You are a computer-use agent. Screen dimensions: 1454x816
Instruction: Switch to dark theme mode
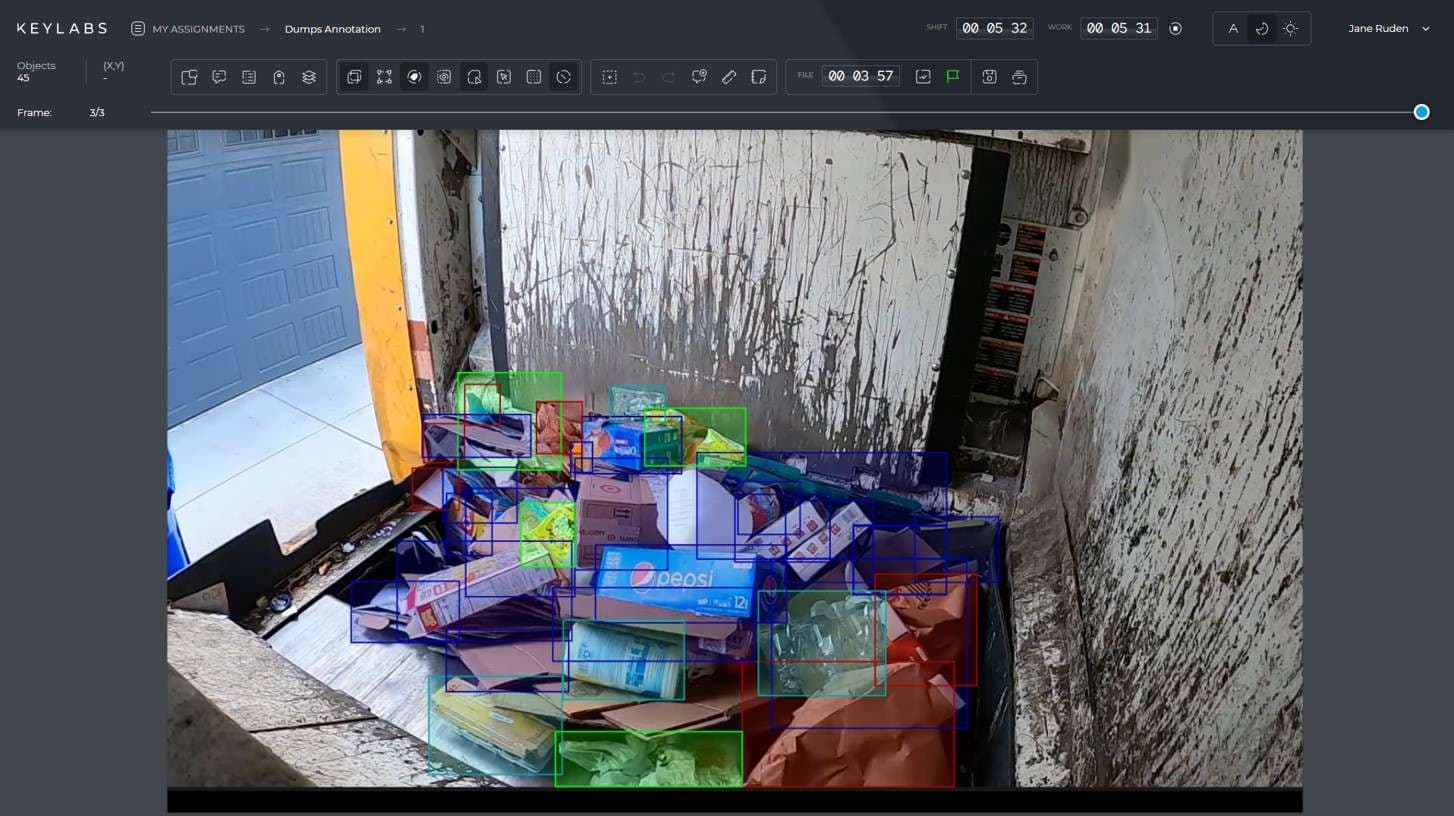(x=1261, y=28)
